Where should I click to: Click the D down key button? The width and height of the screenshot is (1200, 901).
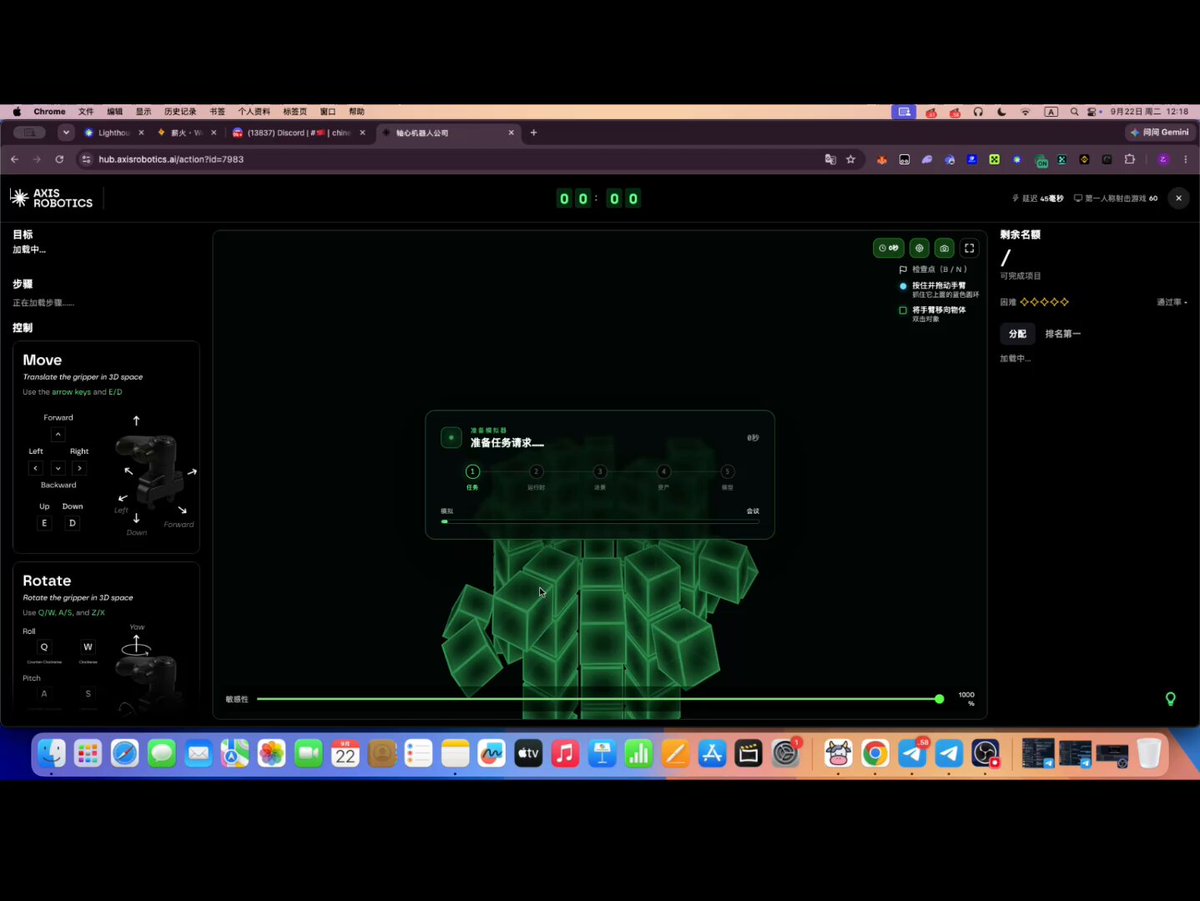click(72, 523)
